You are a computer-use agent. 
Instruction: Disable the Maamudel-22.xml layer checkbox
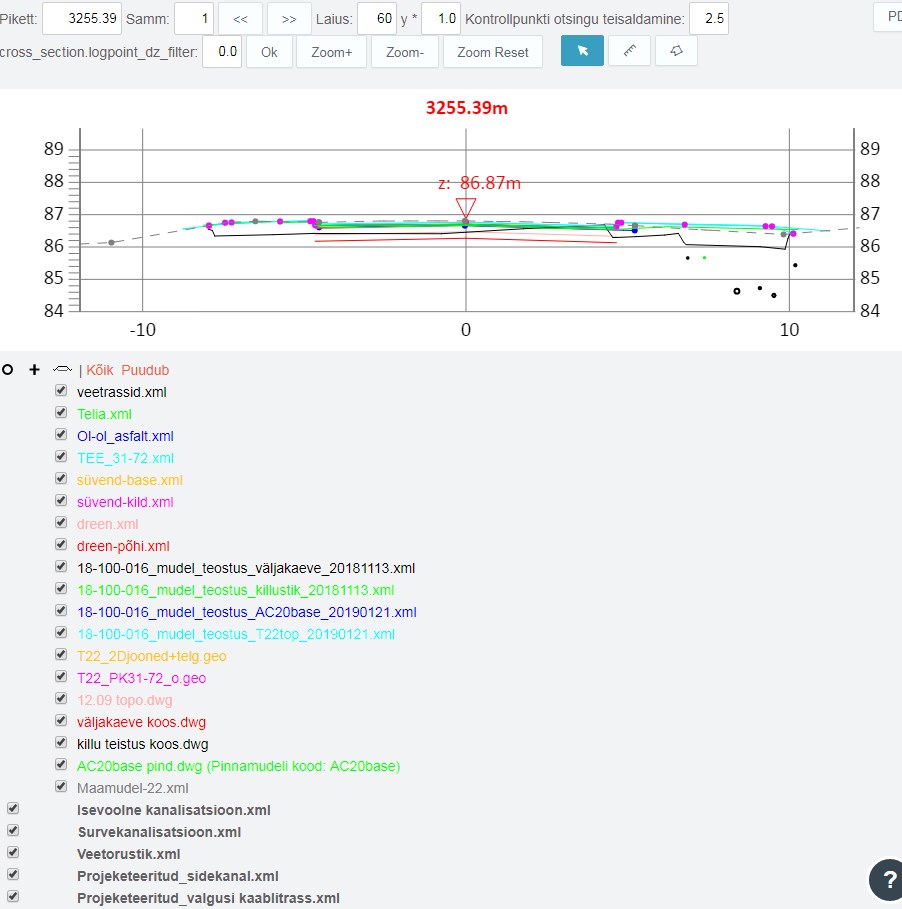point(61,787)
